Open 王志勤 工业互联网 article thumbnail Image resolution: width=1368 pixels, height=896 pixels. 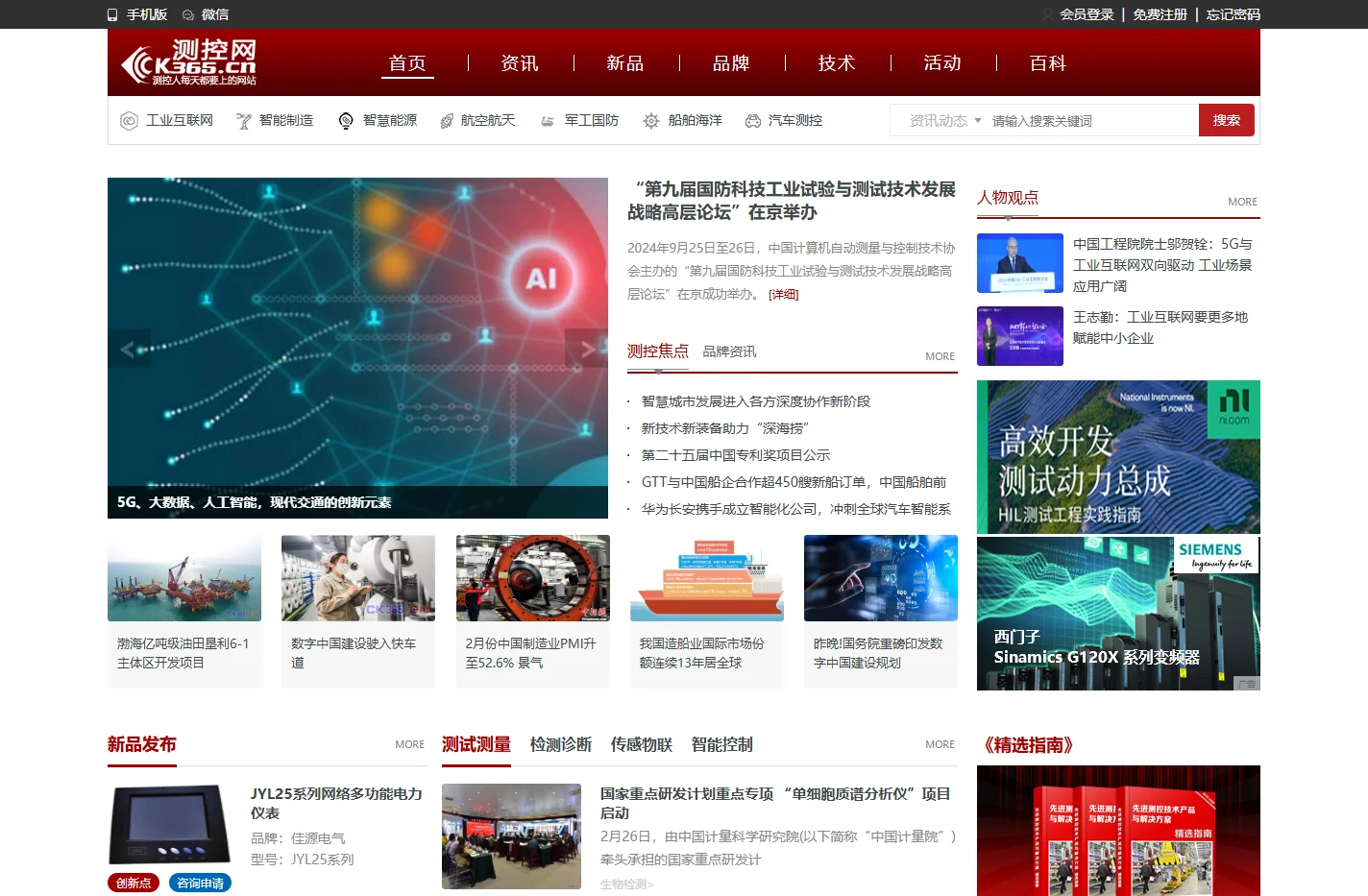tap(1020, 336)
